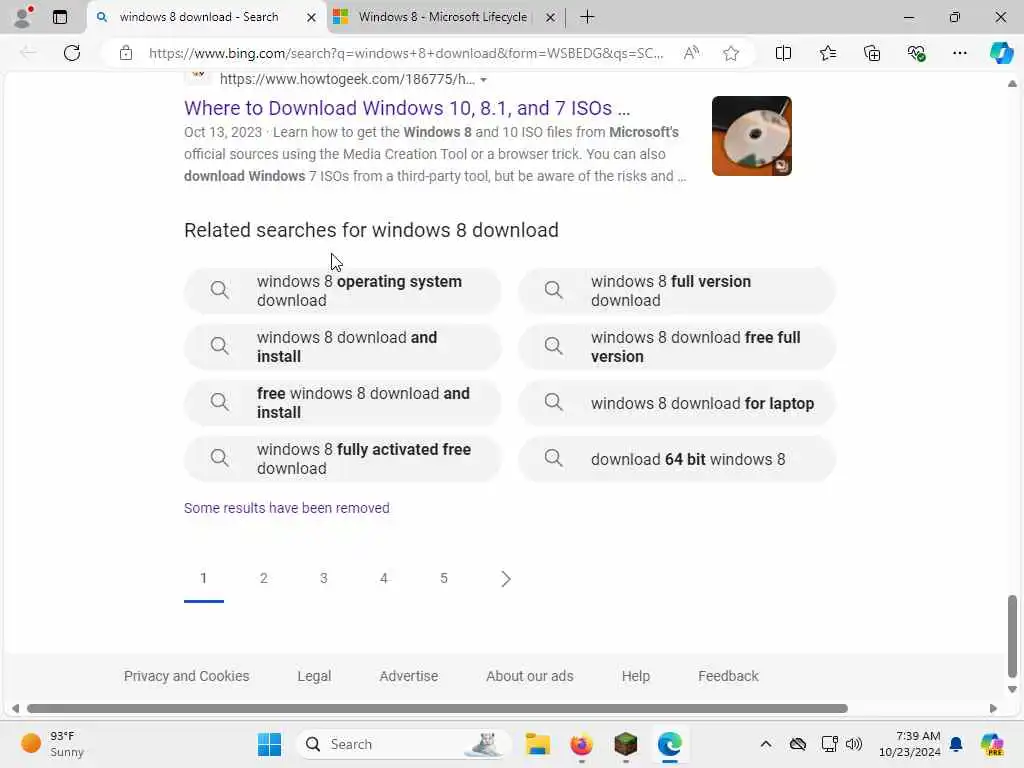Open the Favorites list icon
This screenshot has width=1024, height=768.
click(827, 53)
